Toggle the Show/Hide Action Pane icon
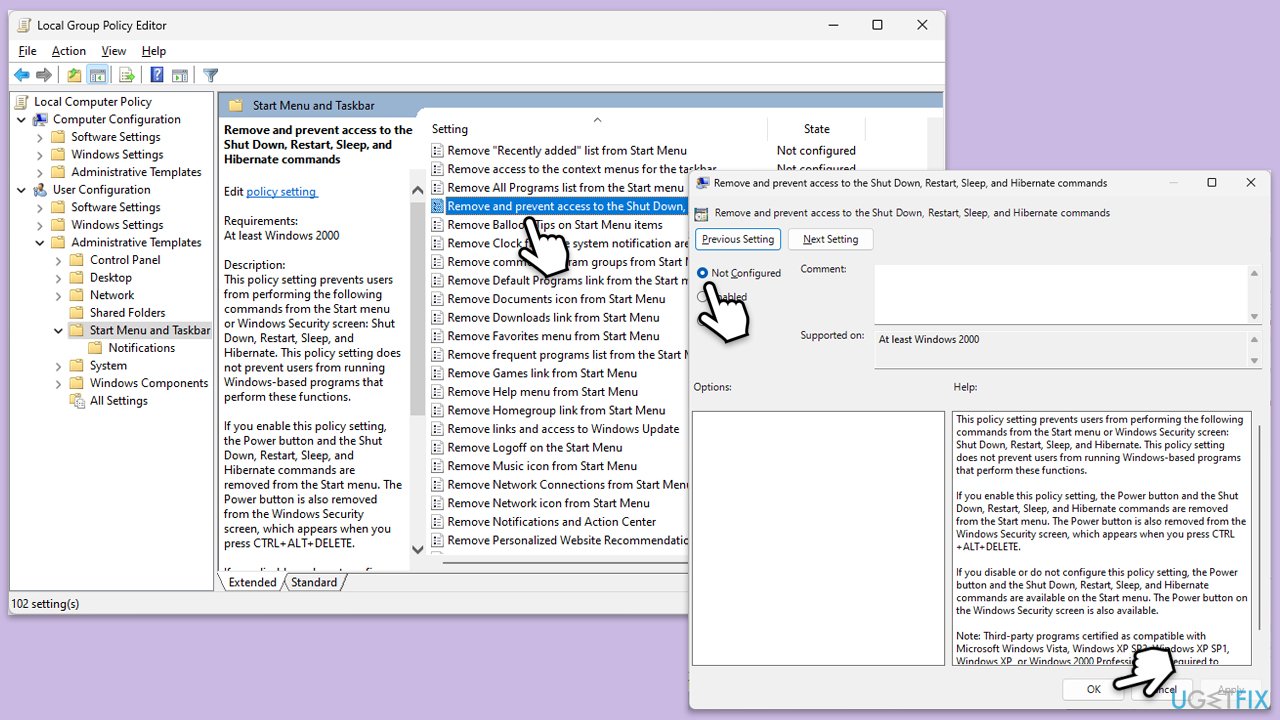 point(180,75)
